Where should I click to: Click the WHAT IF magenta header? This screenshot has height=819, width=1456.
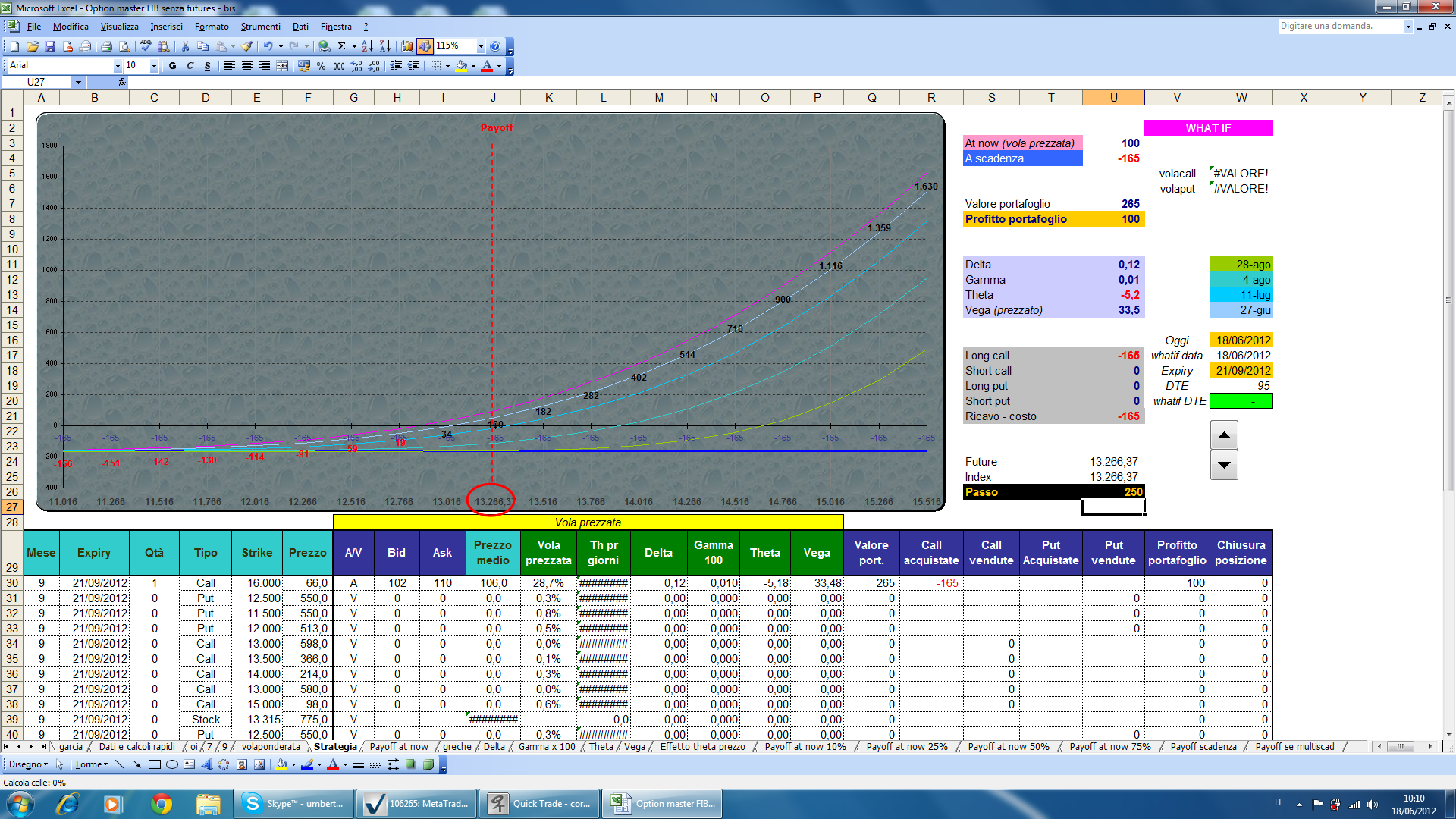pos(1208,128)
